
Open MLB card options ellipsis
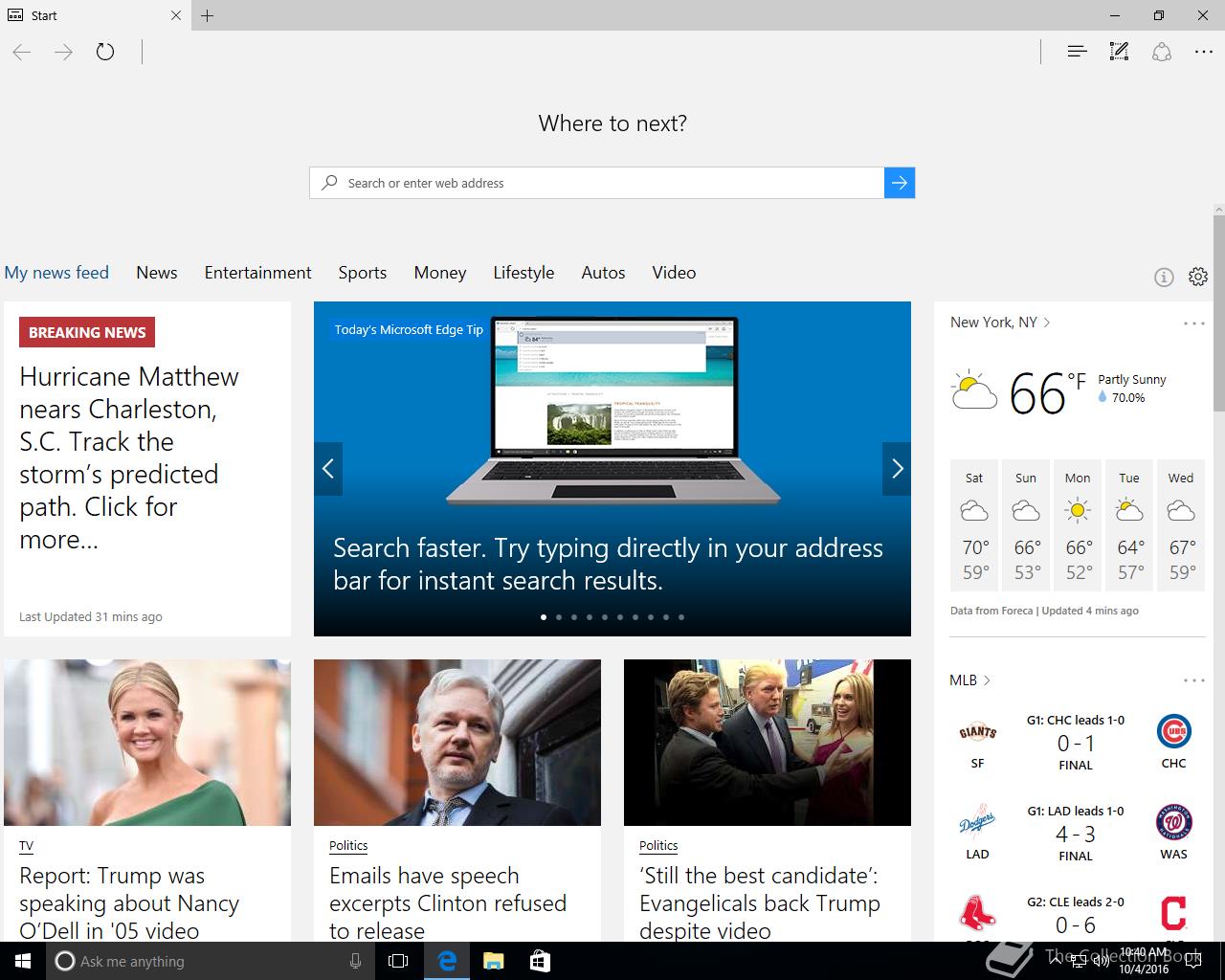click(1194, 680)
